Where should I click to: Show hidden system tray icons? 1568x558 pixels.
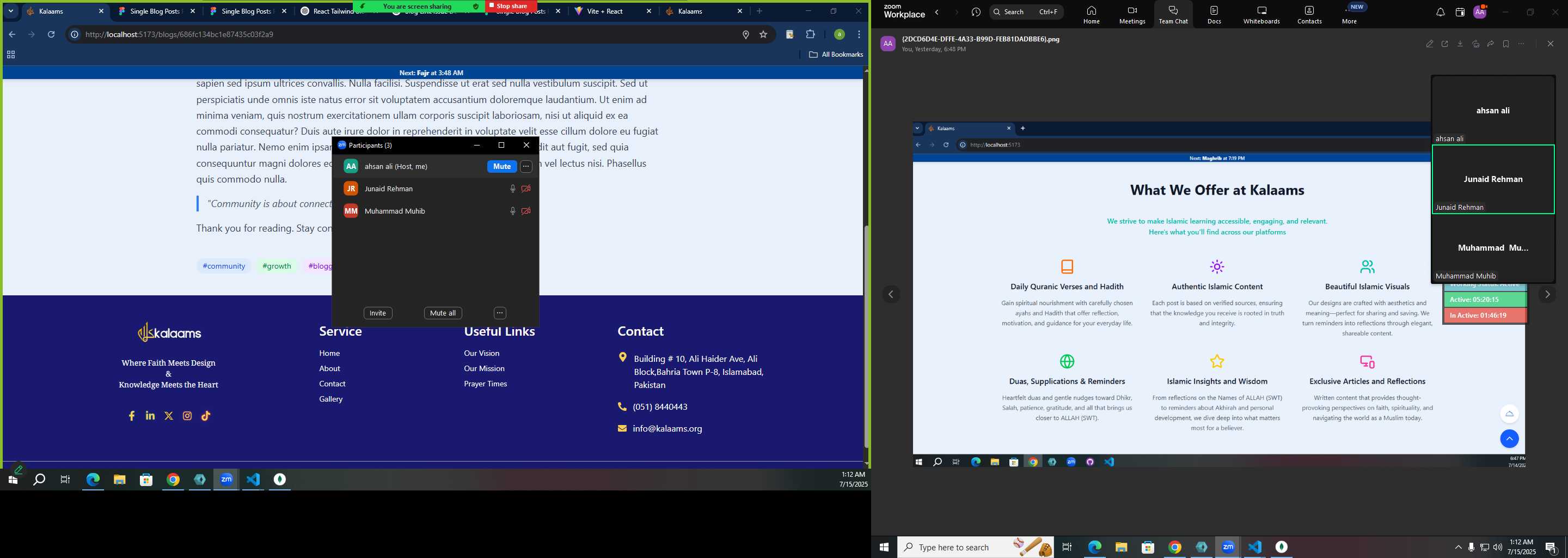pos(1458,547)
